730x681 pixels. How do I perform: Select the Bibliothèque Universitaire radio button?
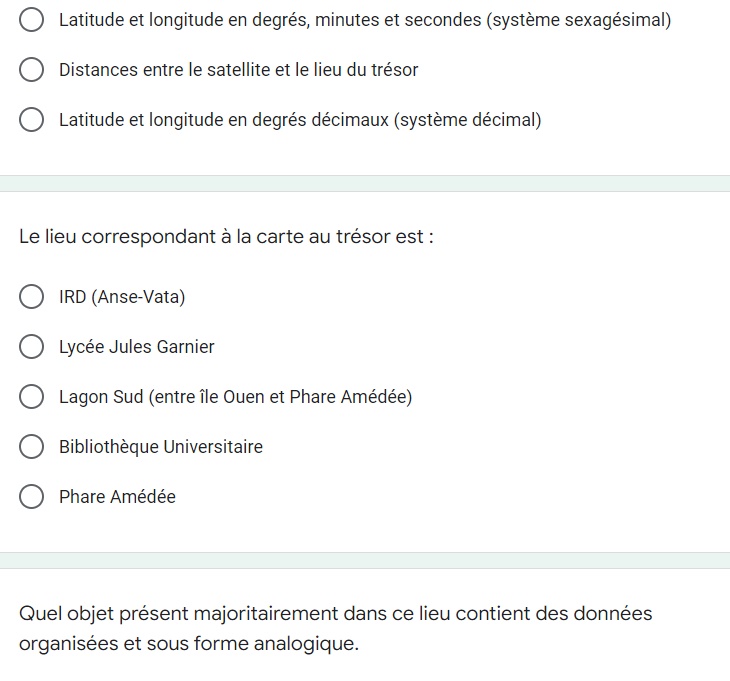(32, 447)
